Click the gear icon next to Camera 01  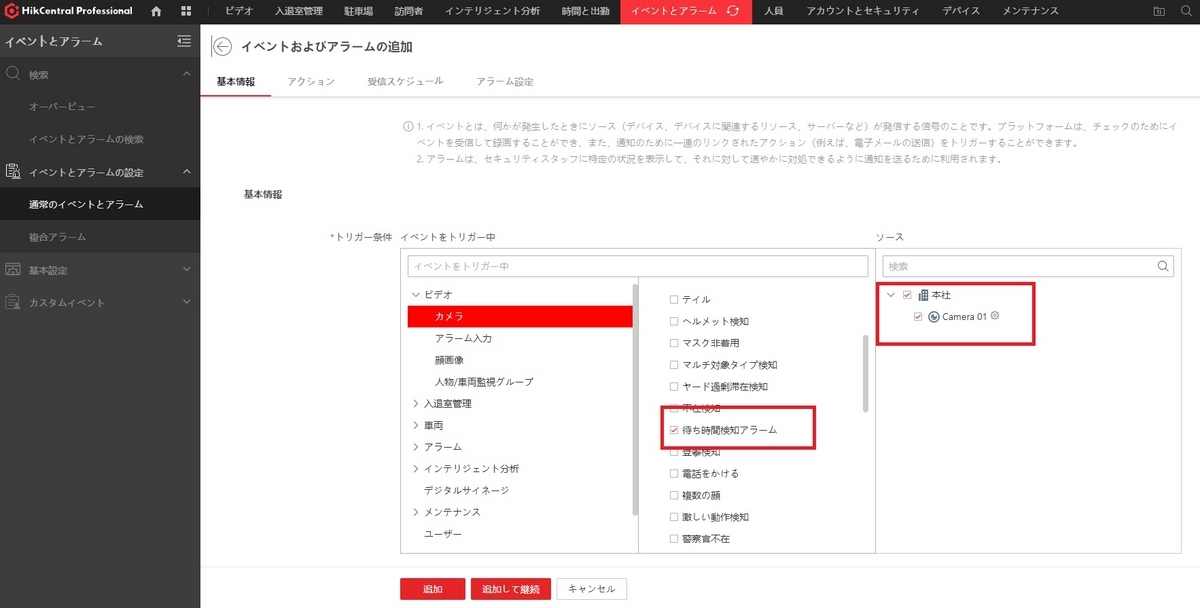click(995, 316)
